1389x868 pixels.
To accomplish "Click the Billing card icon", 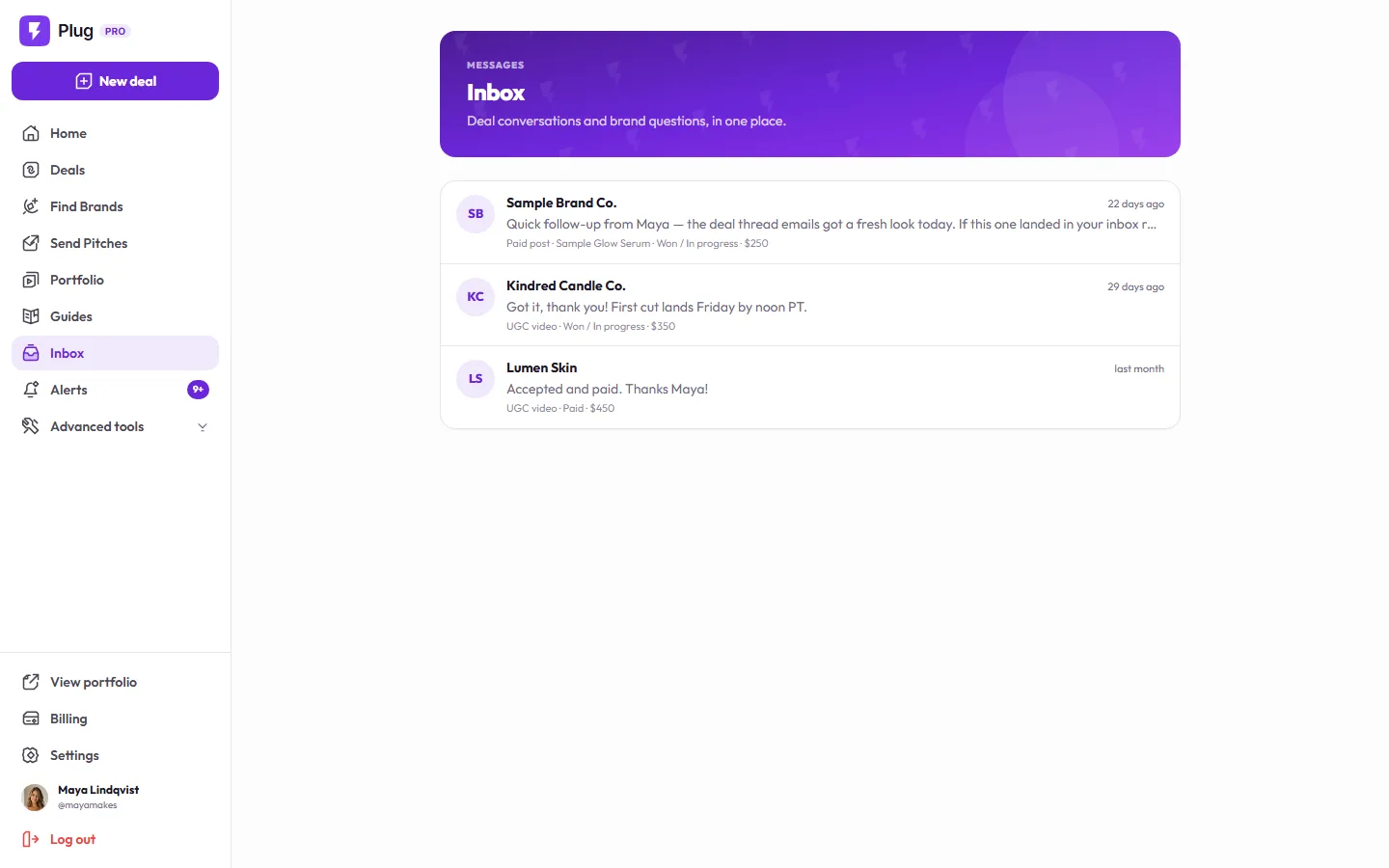I will coord(31,719).
